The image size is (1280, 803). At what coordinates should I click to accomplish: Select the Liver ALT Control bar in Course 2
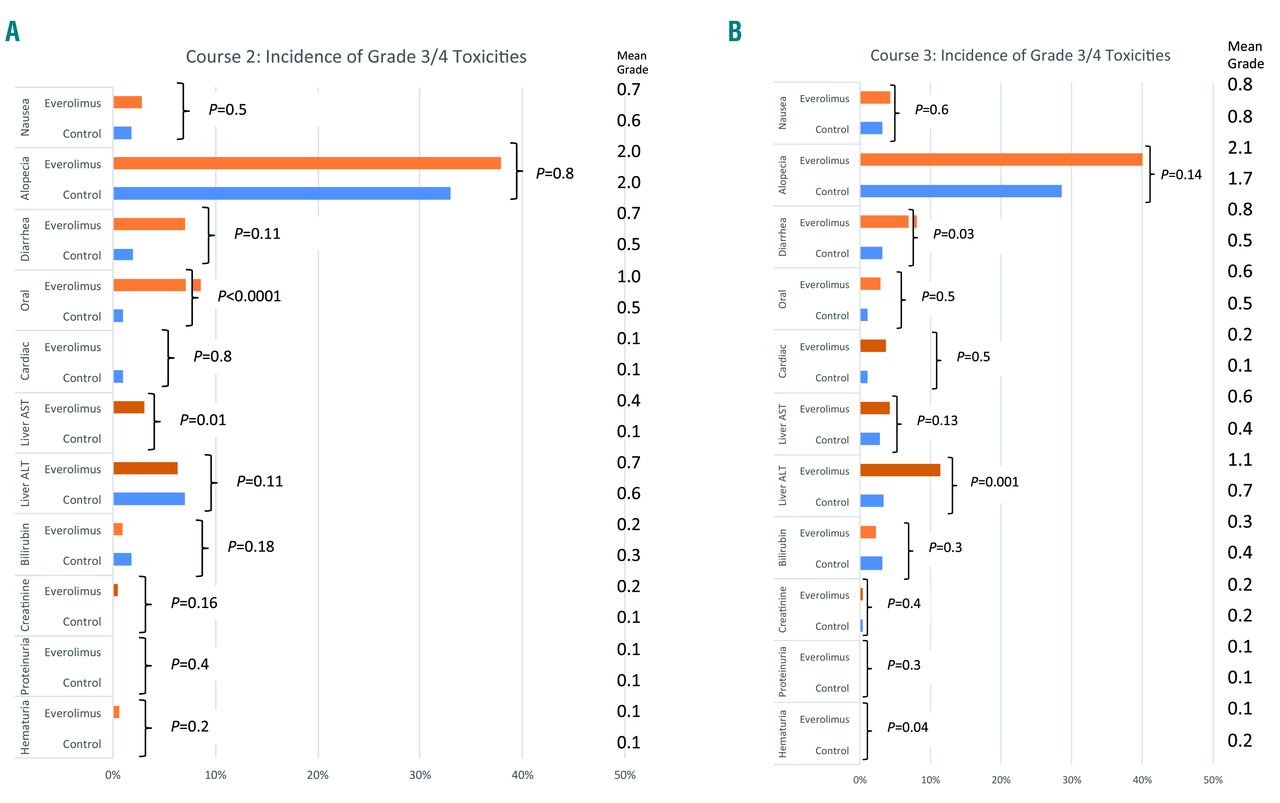point(149,499)
